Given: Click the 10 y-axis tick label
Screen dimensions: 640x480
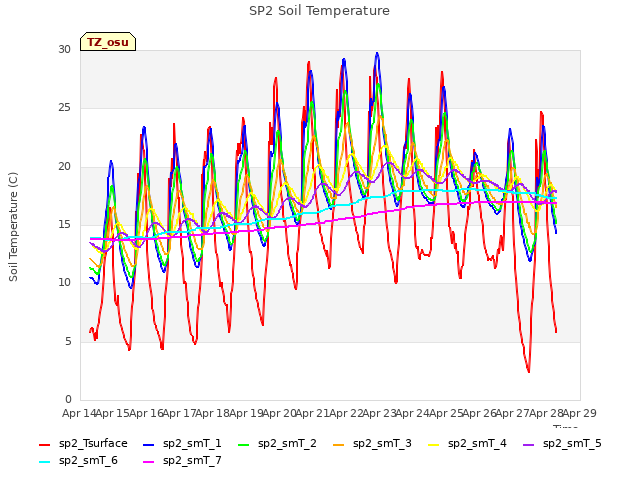Looking at the screenshot, I should (x=64, y=282).
